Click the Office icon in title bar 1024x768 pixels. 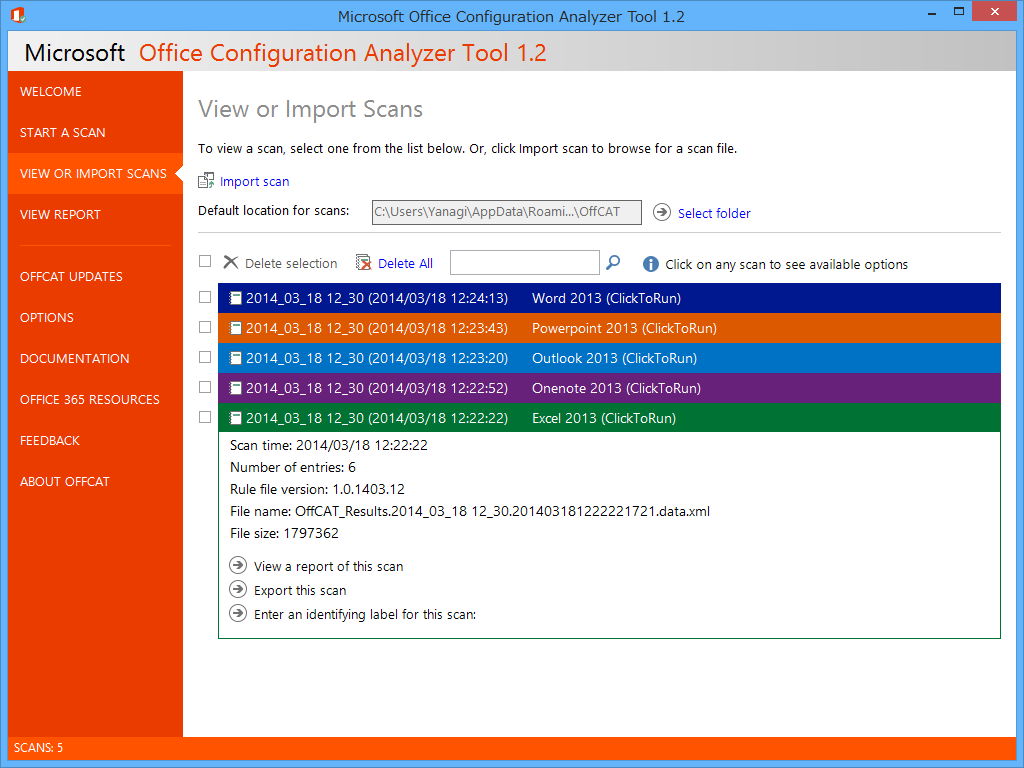coord(18,15)
